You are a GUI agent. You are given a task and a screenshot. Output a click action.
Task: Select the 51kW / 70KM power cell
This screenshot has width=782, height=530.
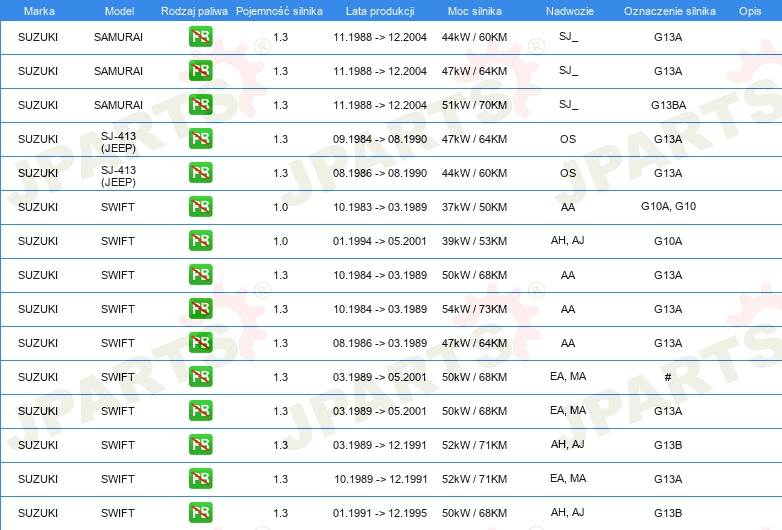(474, 105)
